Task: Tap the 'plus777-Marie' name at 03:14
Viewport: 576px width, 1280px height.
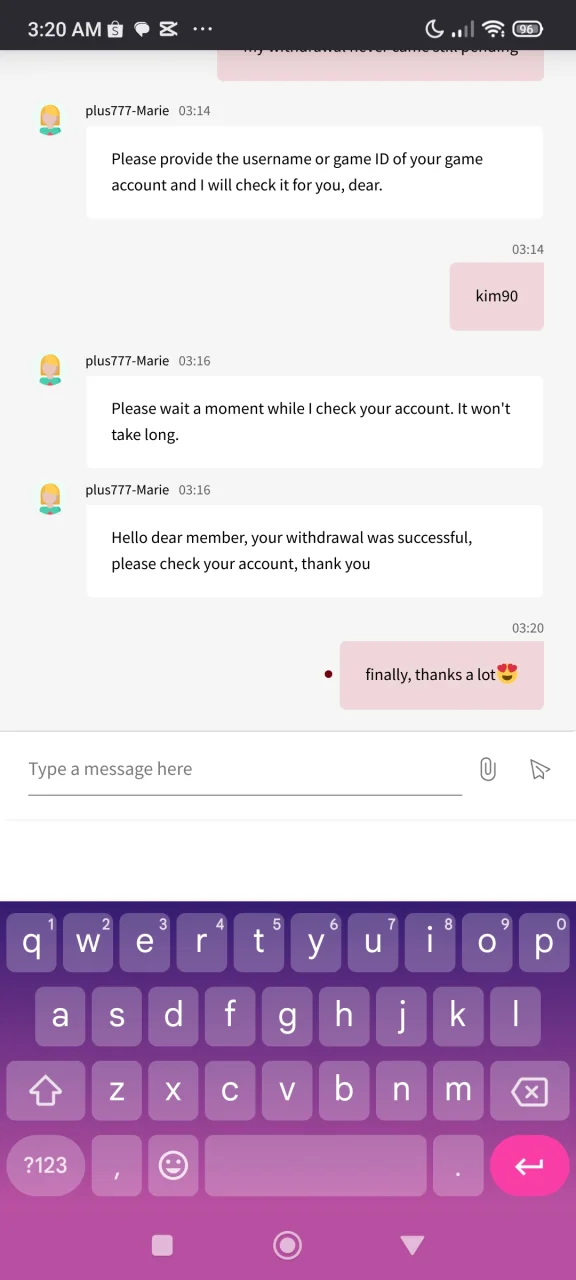Action: pos(127,111)
